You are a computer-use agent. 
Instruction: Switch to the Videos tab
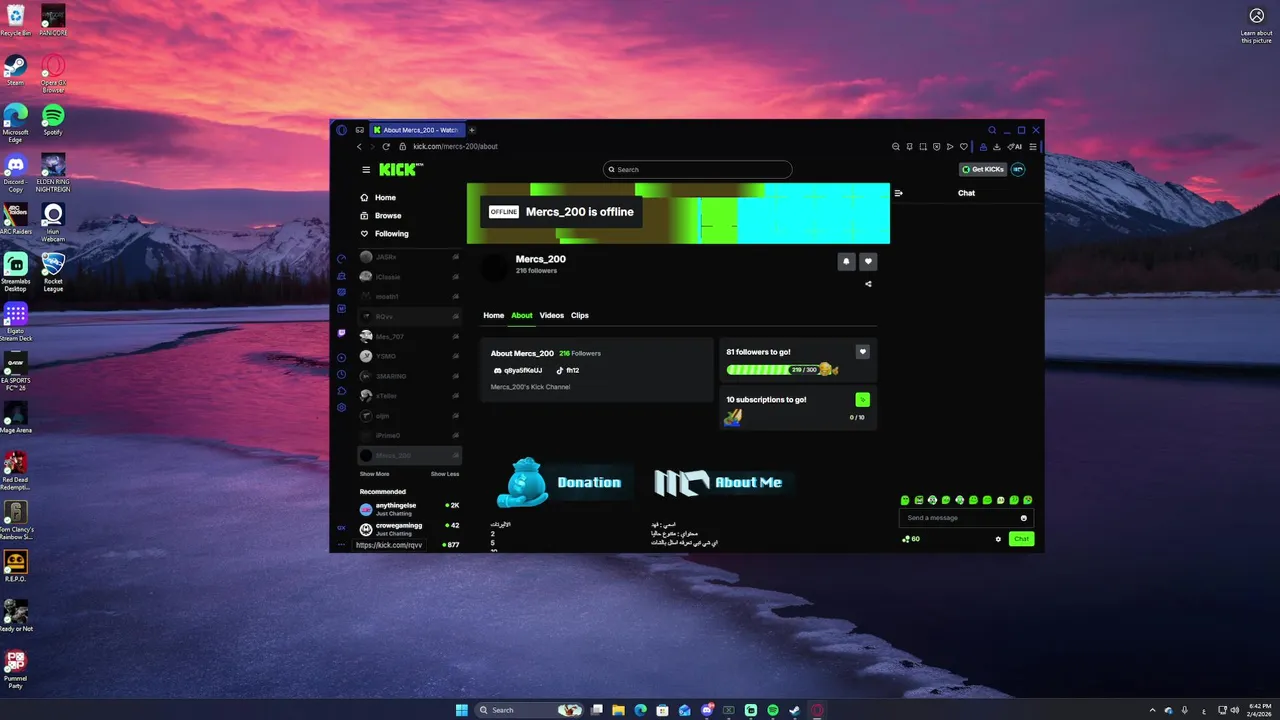(552, 315)
